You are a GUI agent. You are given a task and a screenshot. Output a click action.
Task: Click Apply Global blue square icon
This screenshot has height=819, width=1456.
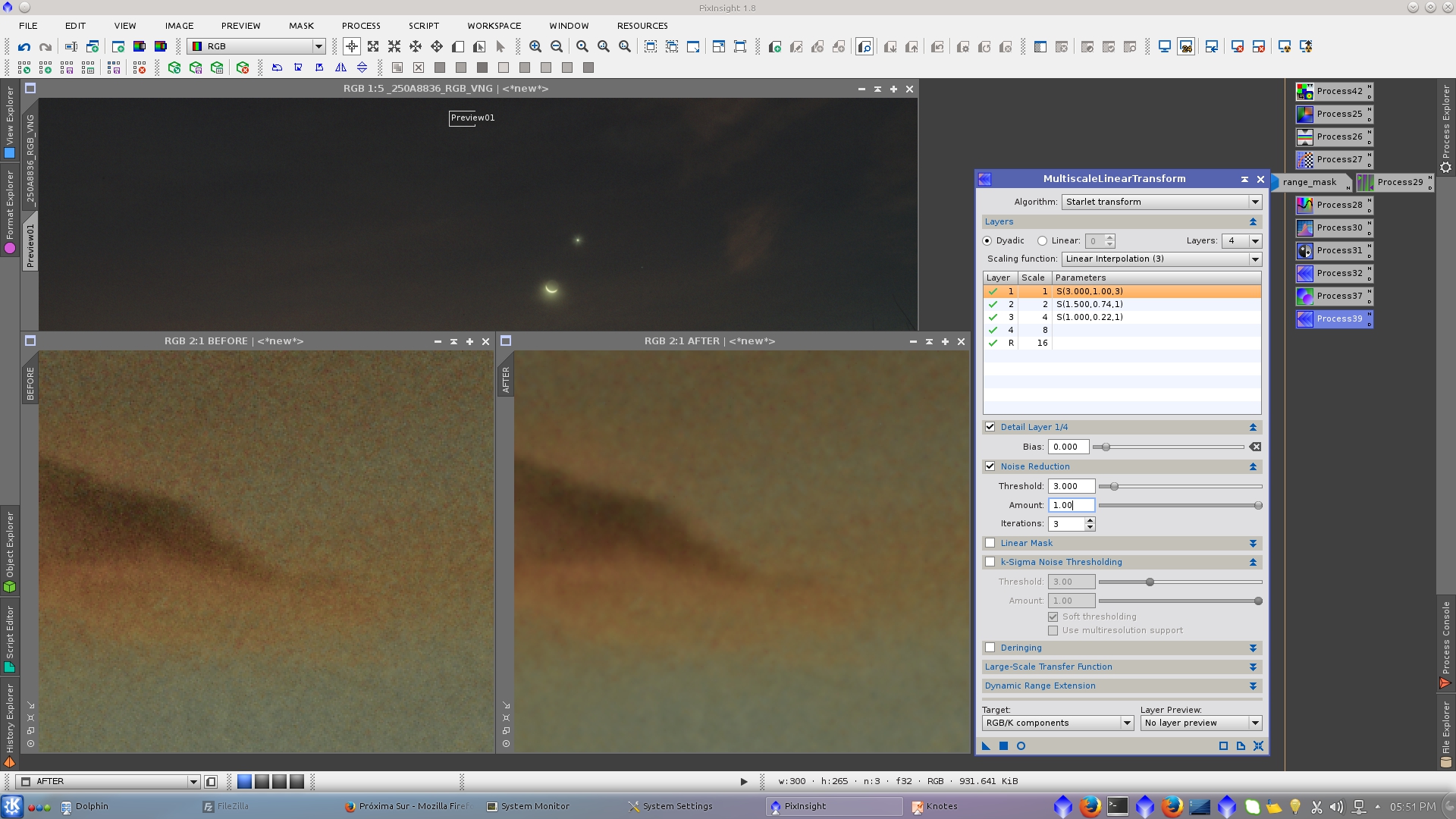point(1003,746)
